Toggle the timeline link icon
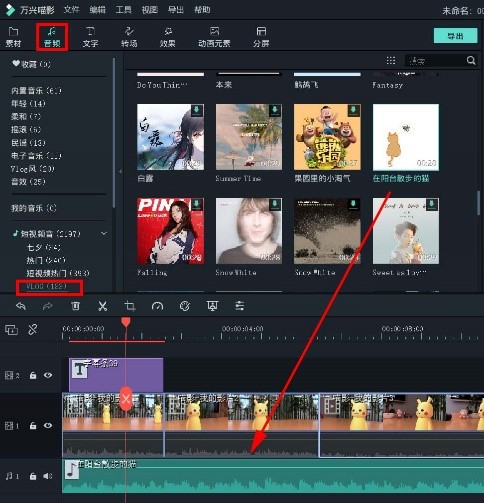Screen dimensions: 484x503 pyautogui.click(x=33, y=330)
